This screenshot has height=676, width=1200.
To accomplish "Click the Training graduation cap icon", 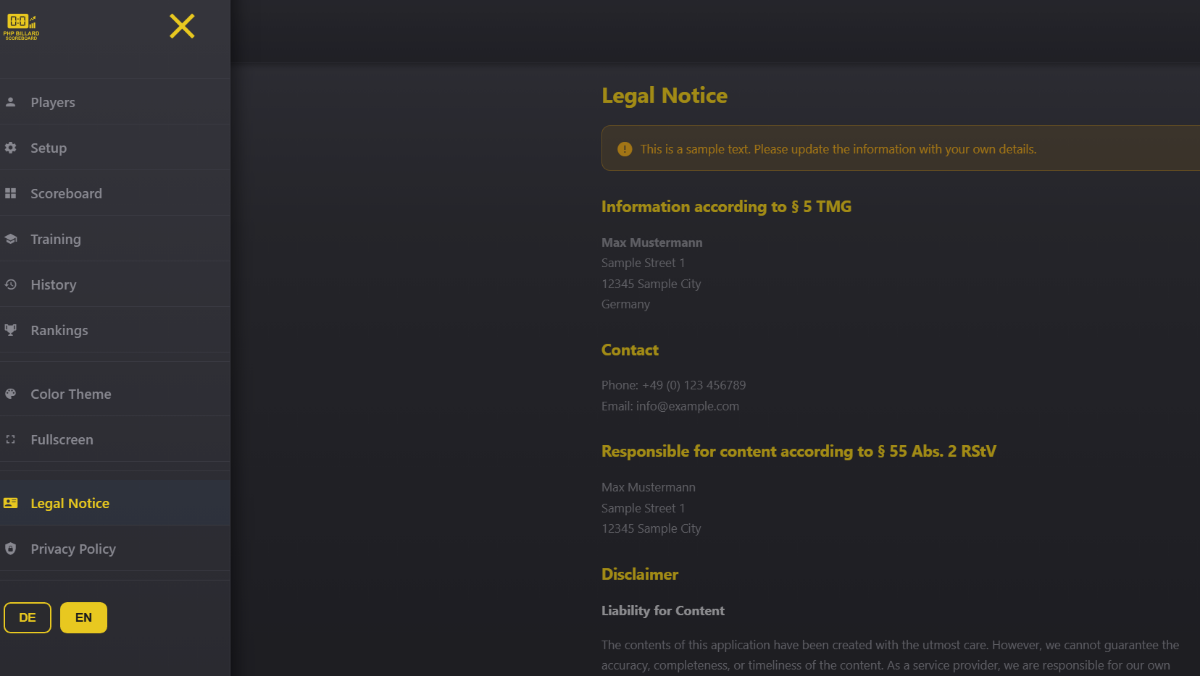I will pyautogui.click(x=11, y=239).
